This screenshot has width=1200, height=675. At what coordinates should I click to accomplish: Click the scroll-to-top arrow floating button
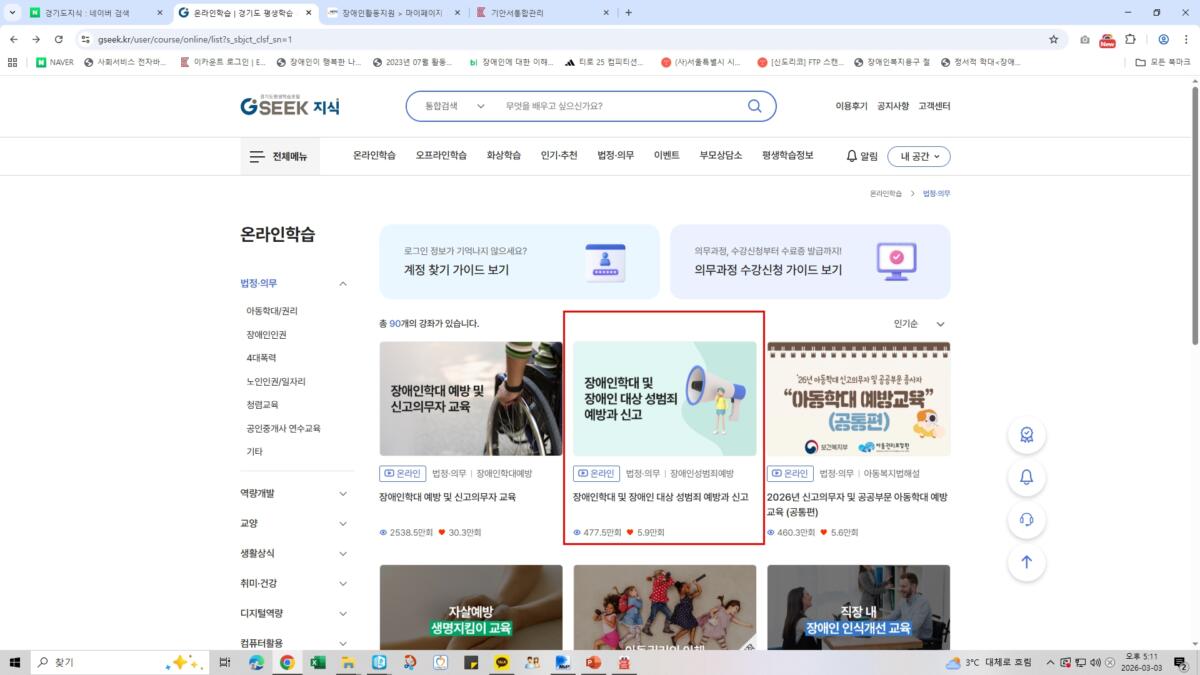pos(1026,562)
